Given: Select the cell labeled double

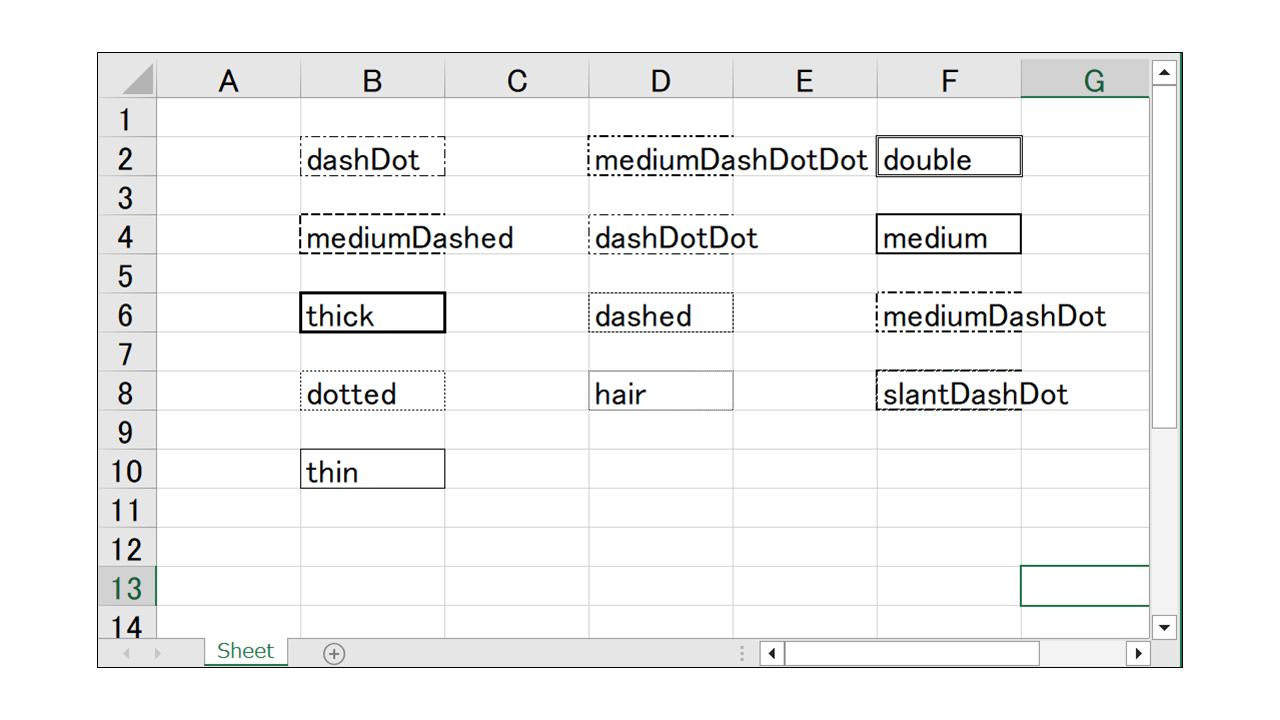Looking at the screenshot, I should 949,157.
